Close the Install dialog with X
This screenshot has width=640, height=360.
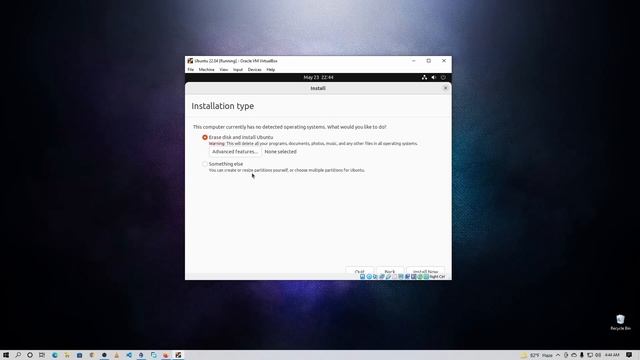[x=445, y=88]
